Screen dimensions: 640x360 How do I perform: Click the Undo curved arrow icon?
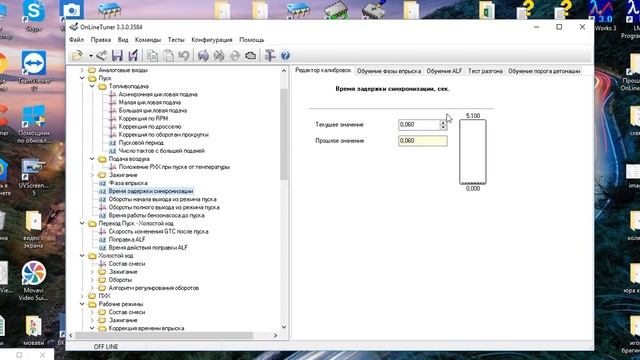(x=184, y=56)
